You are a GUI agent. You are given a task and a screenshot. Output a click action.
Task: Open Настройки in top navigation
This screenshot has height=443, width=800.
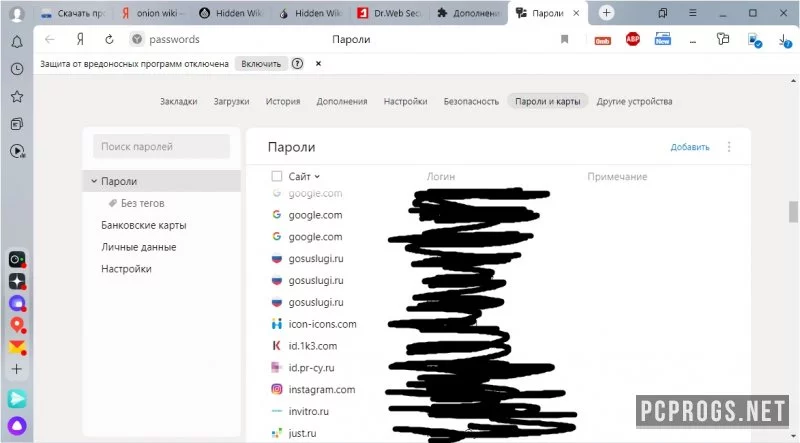click(406, 102)
